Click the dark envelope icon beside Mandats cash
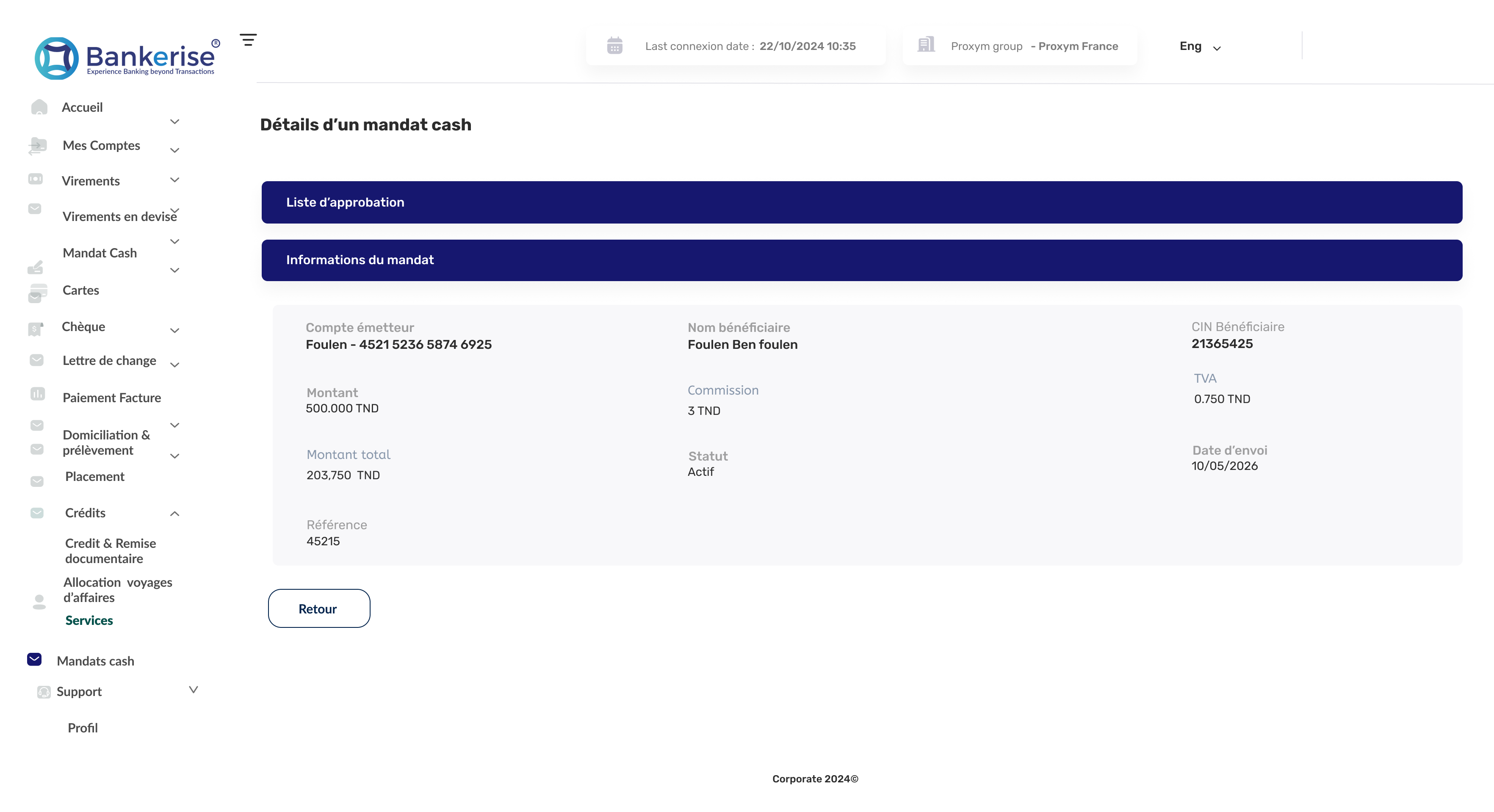Viewport: 1494px width, 812px height. point(34,660)
